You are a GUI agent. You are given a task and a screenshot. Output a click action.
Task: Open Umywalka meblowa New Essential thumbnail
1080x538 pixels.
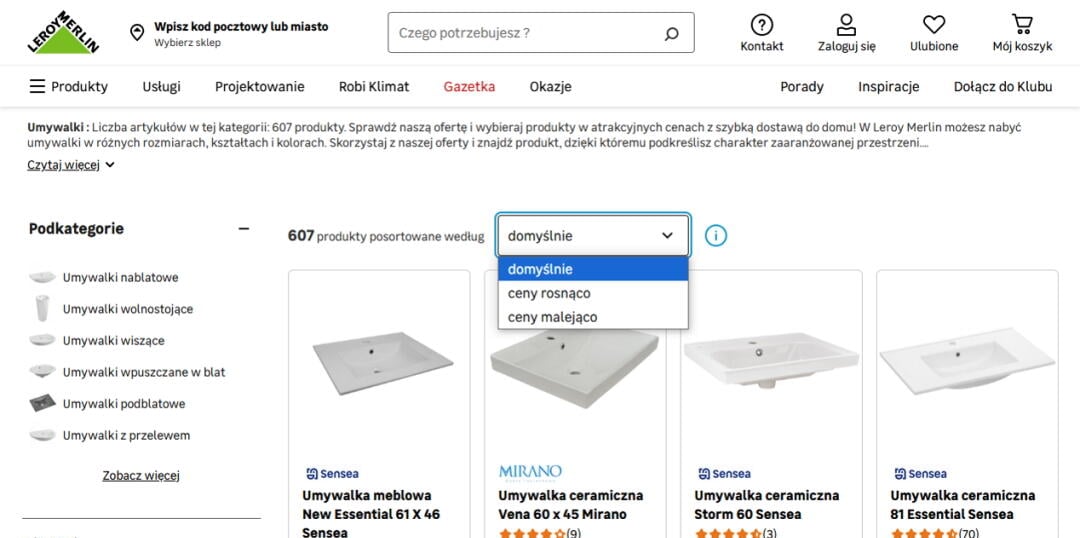click(x=379, y=360)
